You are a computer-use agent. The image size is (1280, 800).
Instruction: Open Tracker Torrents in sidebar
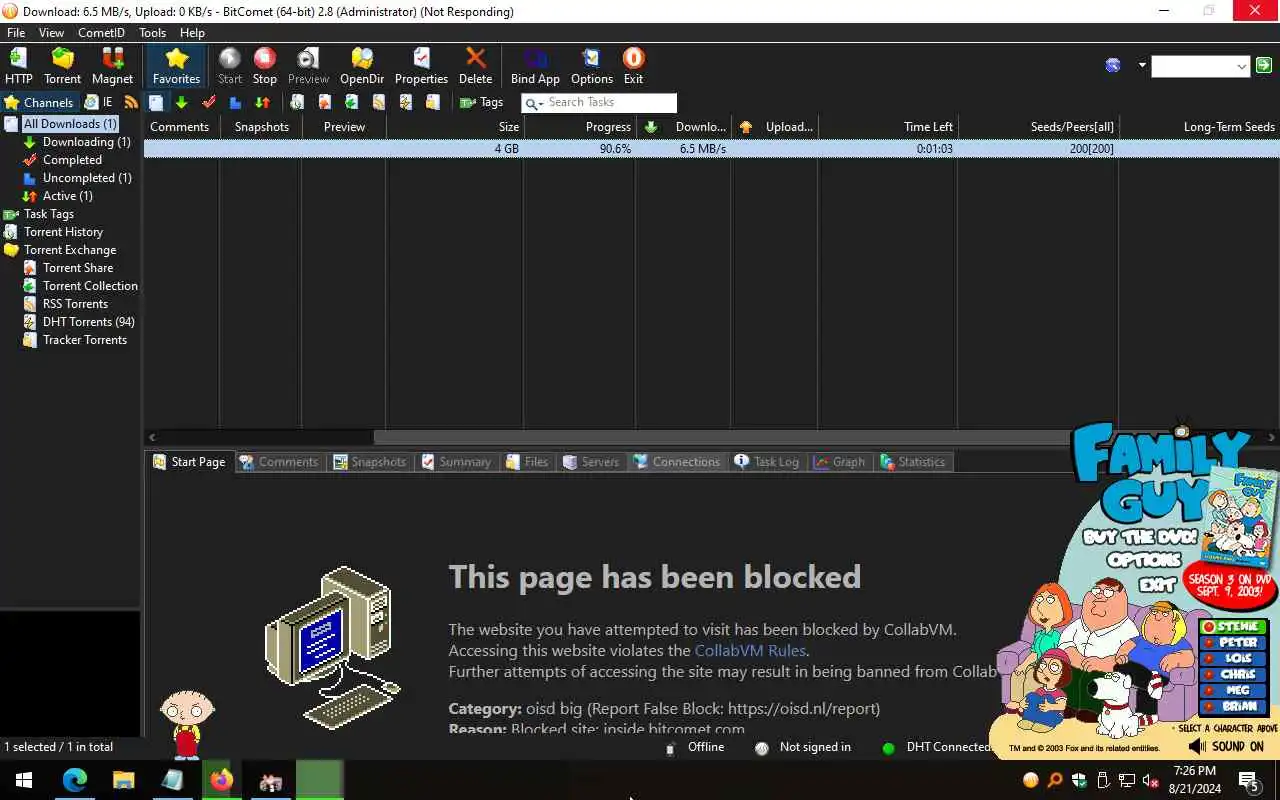(x=85, y=340)
